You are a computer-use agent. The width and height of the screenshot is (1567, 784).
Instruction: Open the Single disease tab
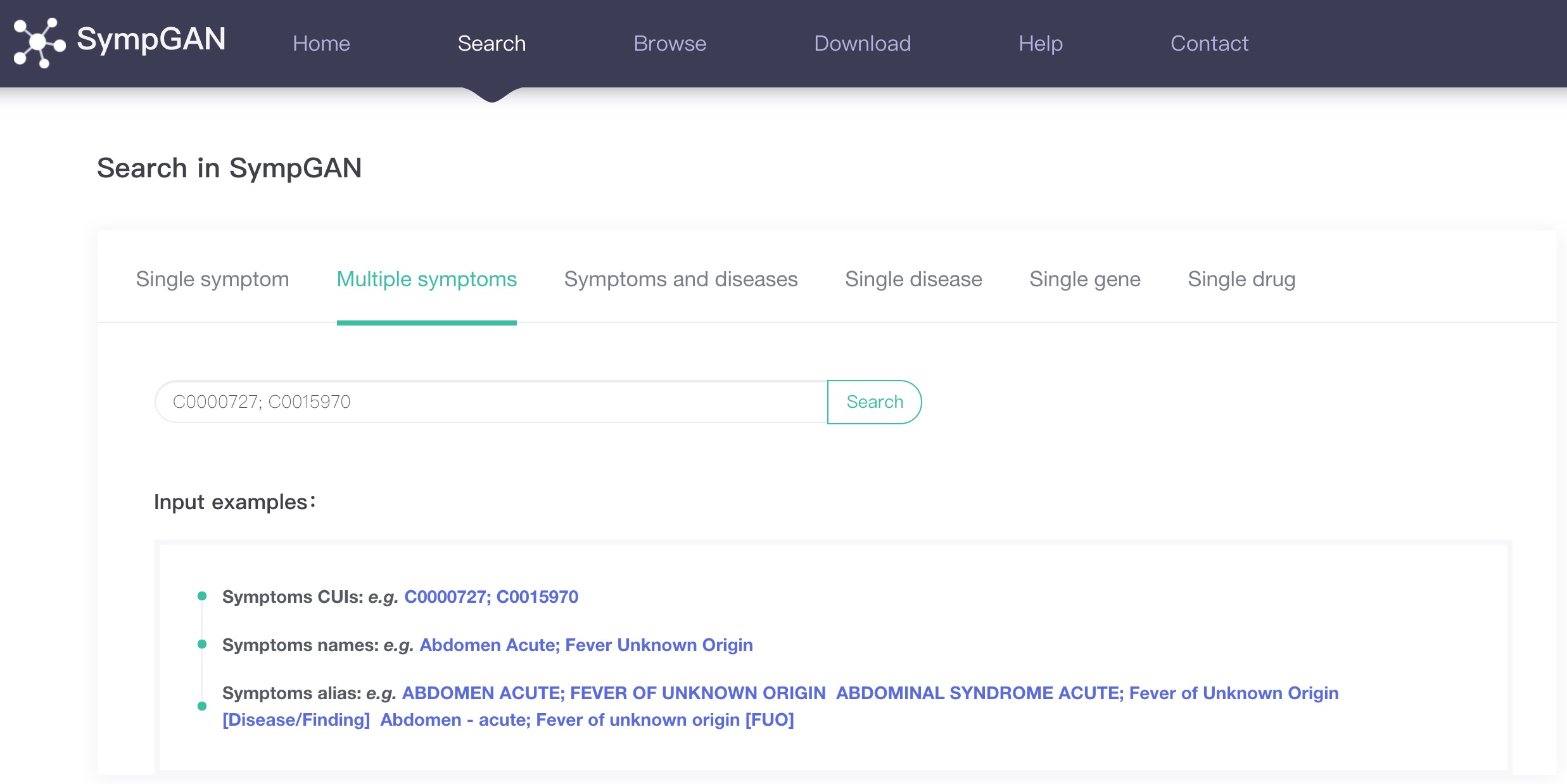point(913,279)
